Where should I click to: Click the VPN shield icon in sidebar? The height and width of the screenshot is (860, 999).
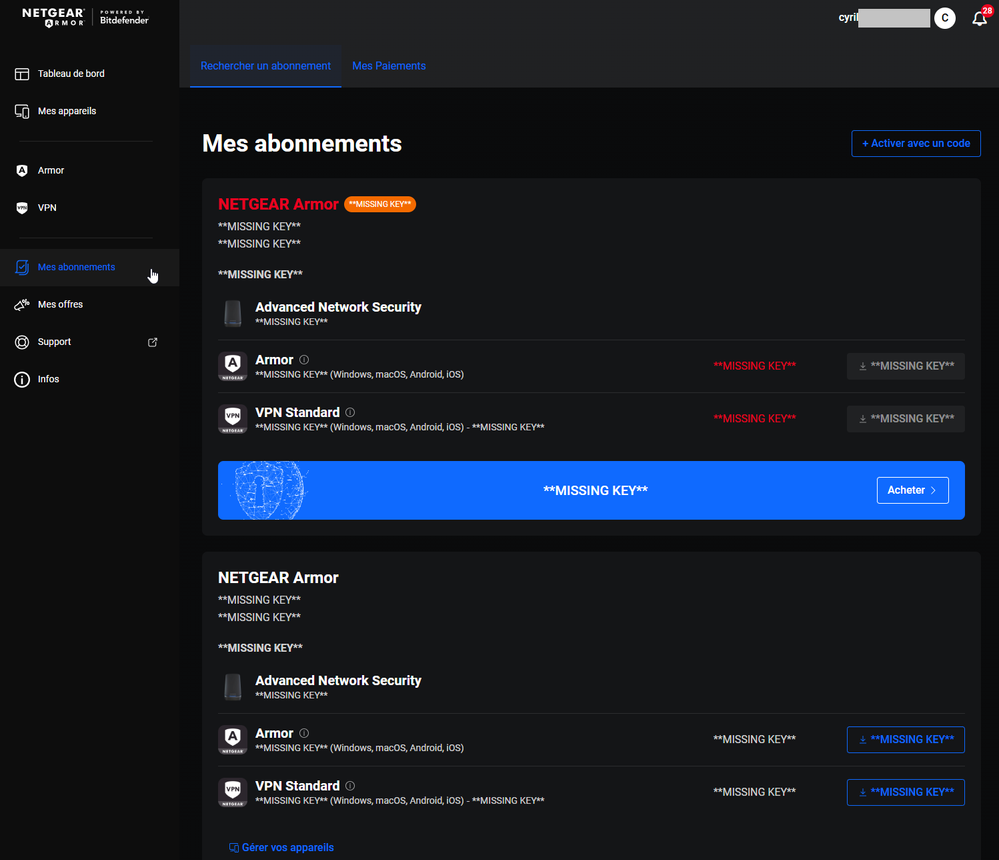(22, 208)
